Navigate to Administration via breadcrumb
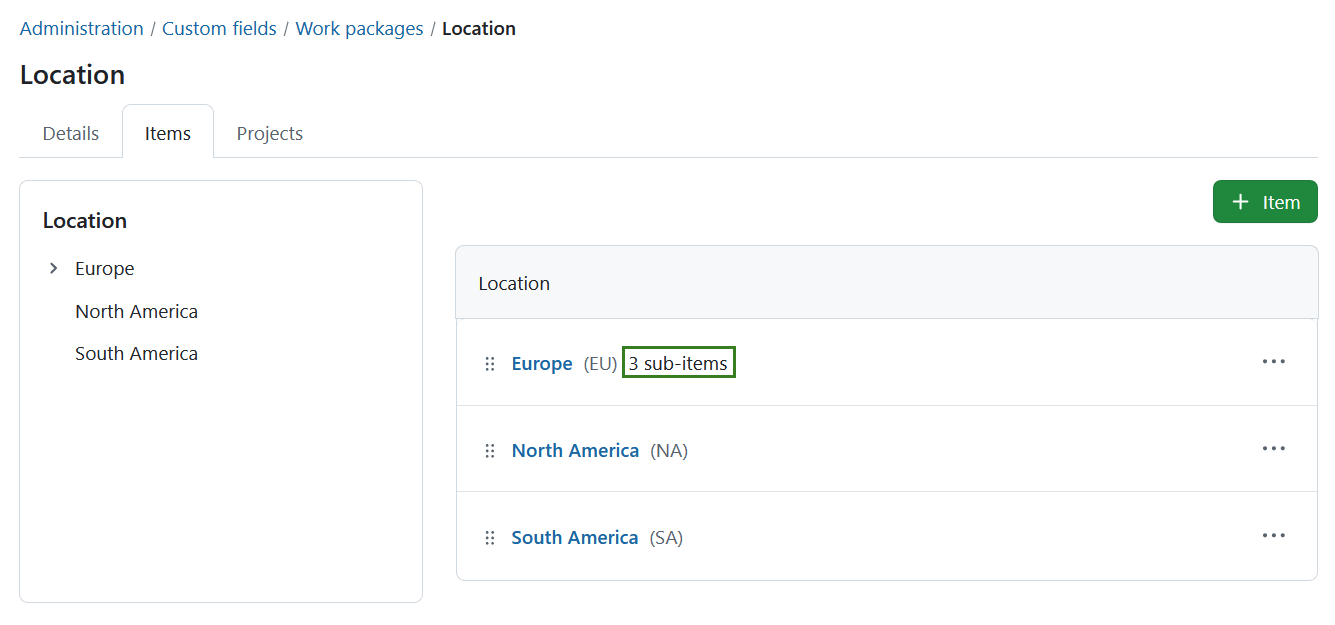The image size is (1335, 625). click(81, 28)
